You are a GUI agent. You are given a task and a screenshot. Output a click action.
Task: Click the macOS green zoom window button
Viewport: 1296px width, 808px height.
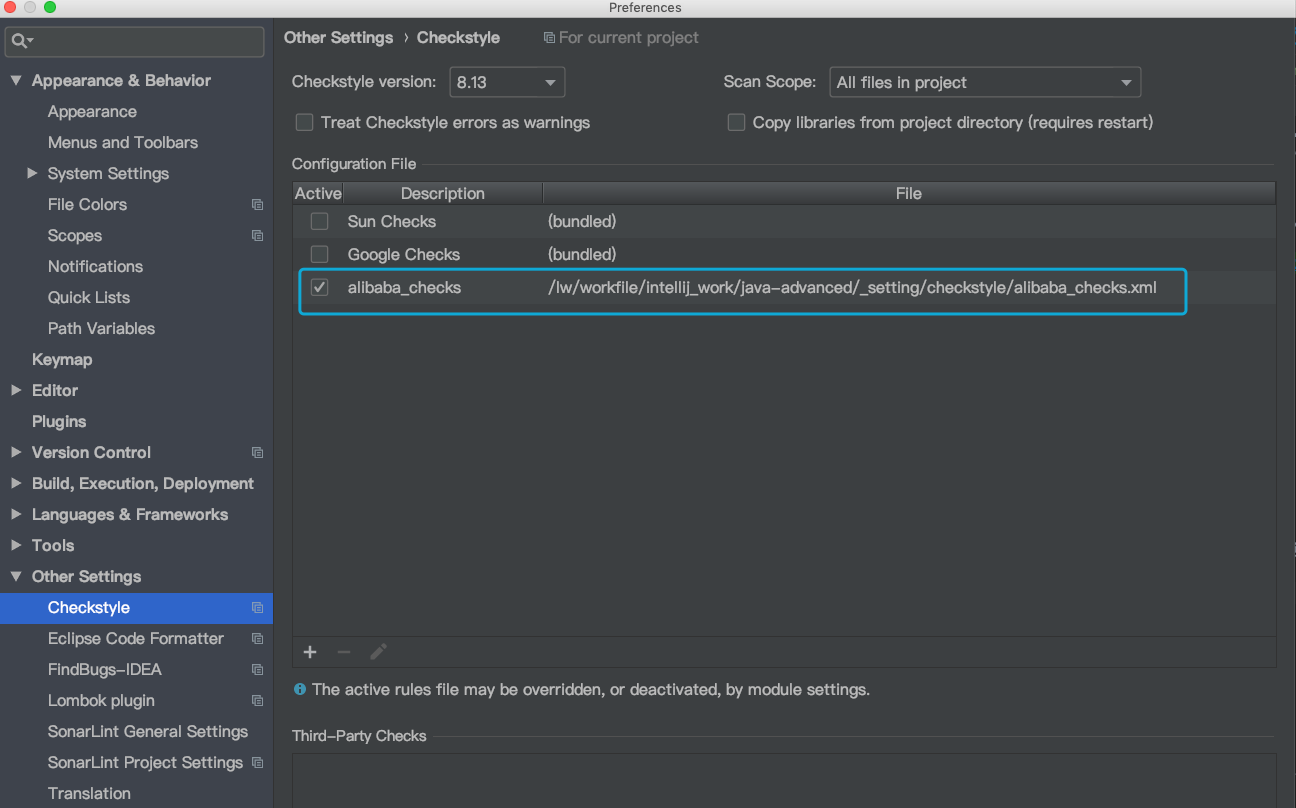tap(50, 8)
